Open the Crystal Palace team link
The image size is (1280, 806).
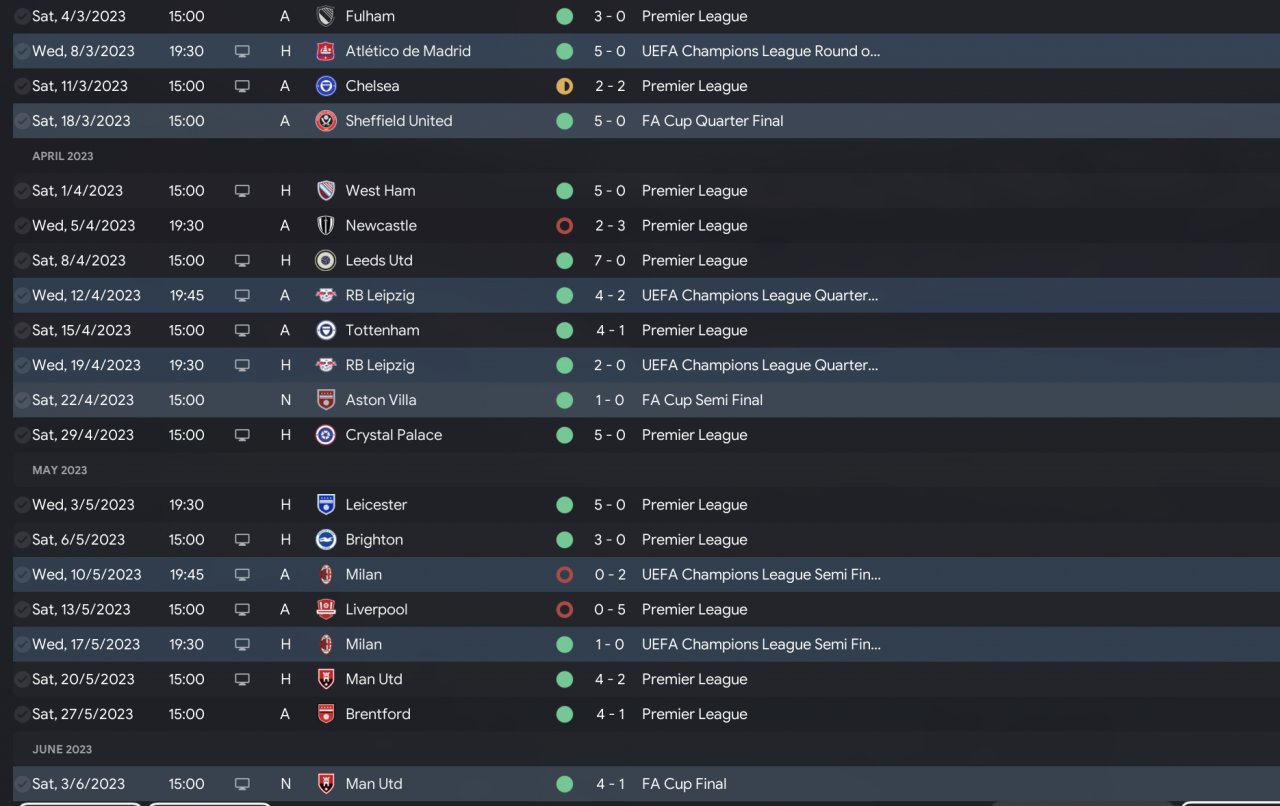click(x=393, y=435)
